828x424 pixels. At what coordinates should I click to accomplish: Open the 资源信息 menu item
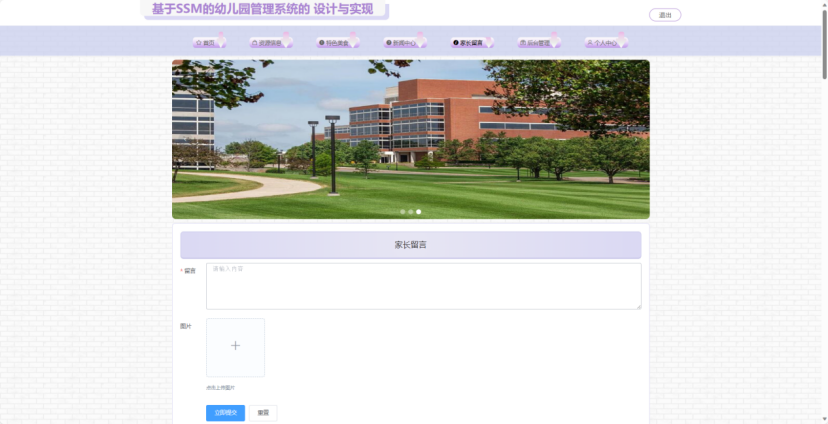tap(271, 43)
